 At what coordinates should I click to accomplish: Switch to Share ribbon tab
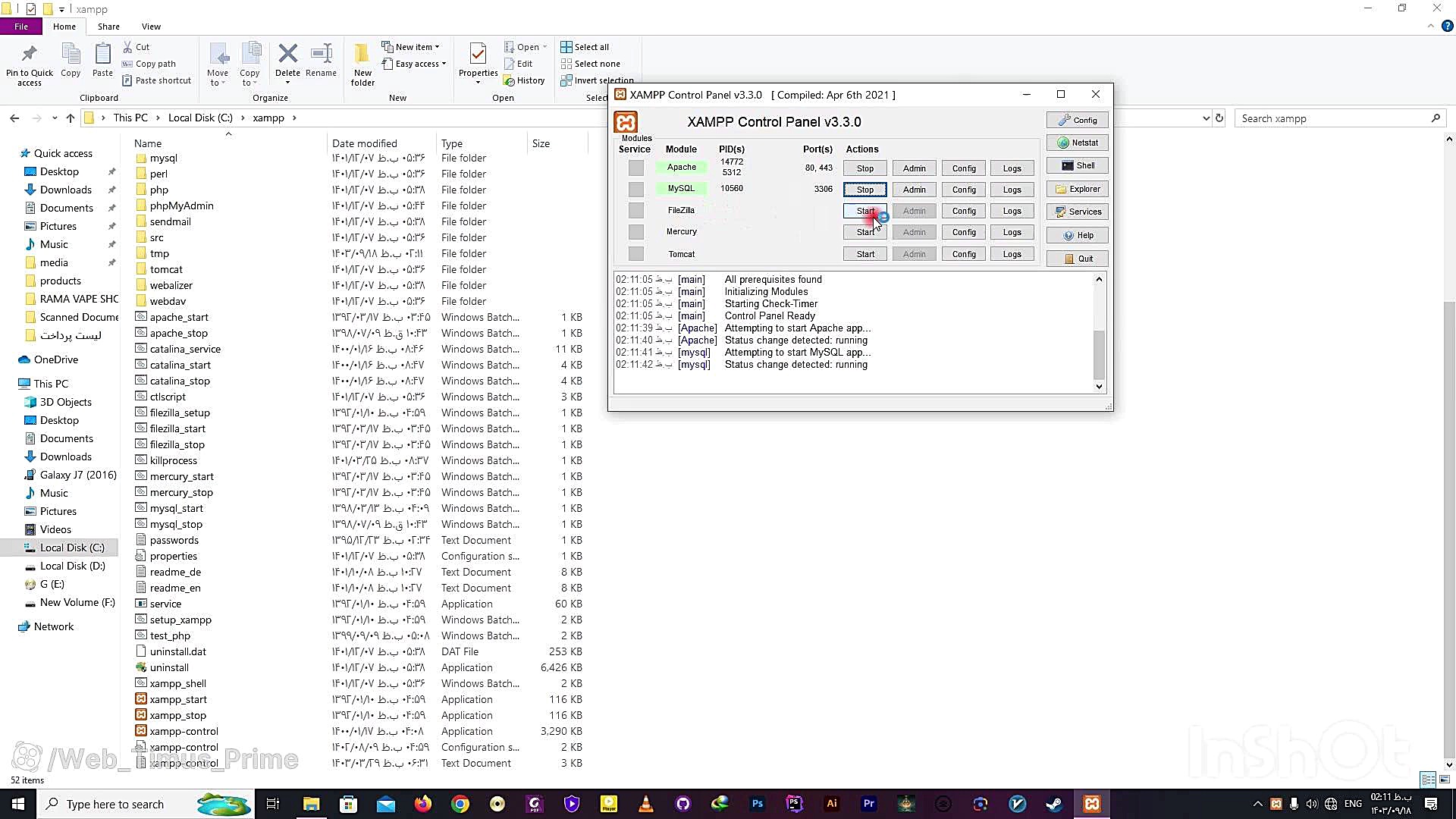(108, 27)
